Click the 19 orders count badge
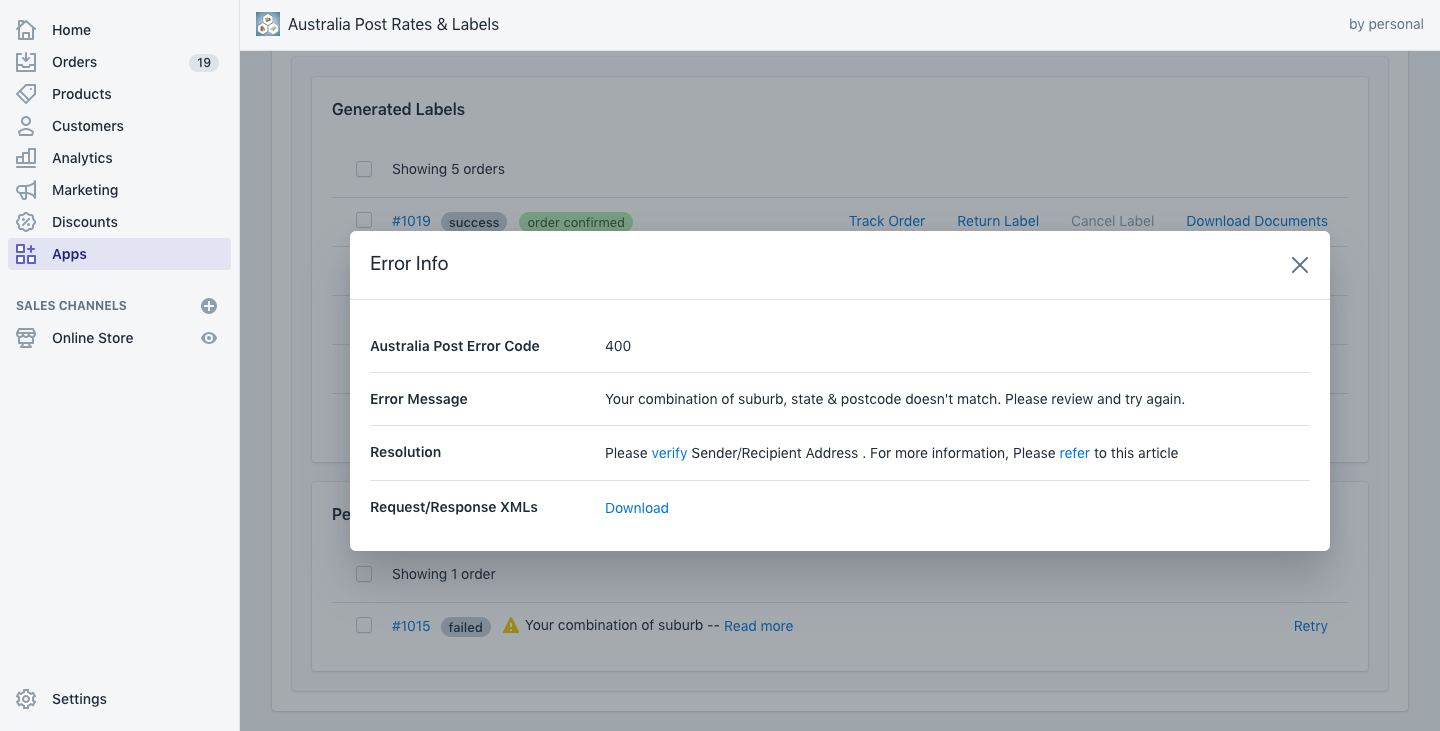Image resolution: width=1440 pixels, height=731 pixels. [204, 62]
